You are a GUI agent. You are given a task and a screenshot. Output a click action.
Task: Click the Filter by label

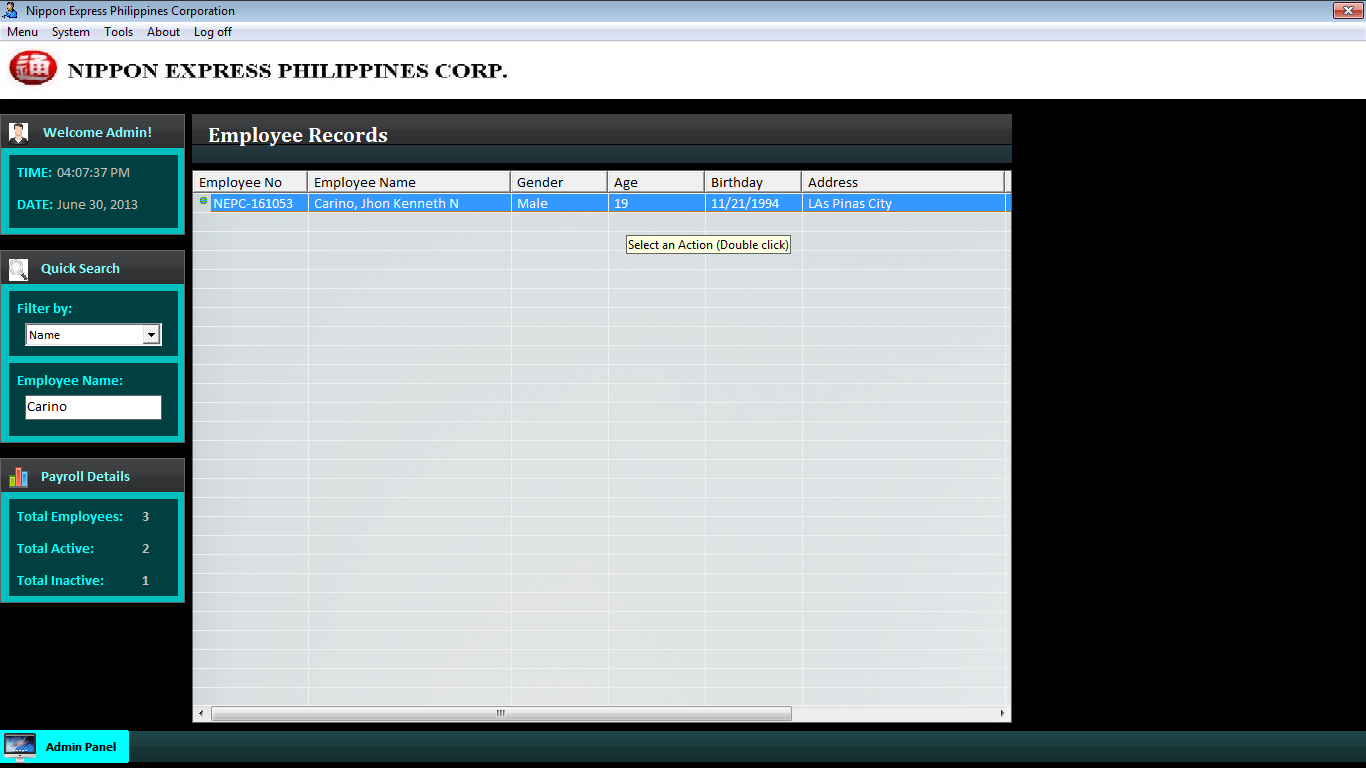44,308
